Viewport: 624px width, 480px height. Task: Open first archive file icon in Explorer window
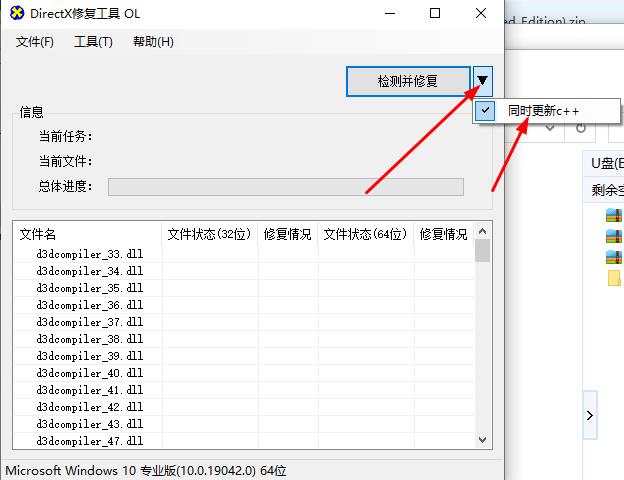click(x=614, y=215)
